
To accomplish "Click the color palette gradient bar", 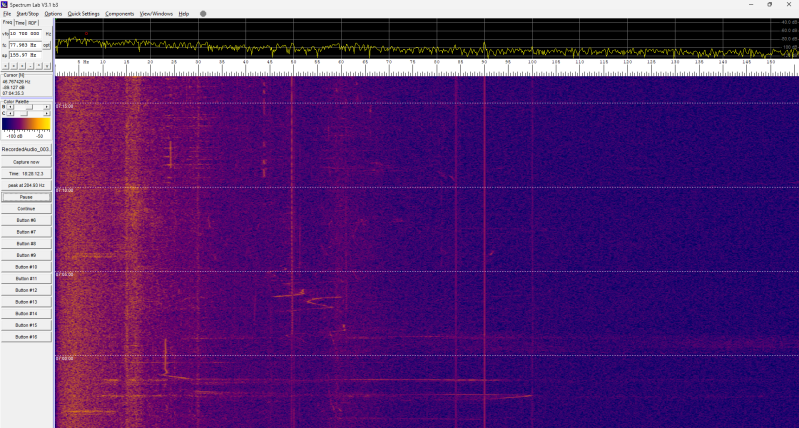I will click(x=26, y=124).
